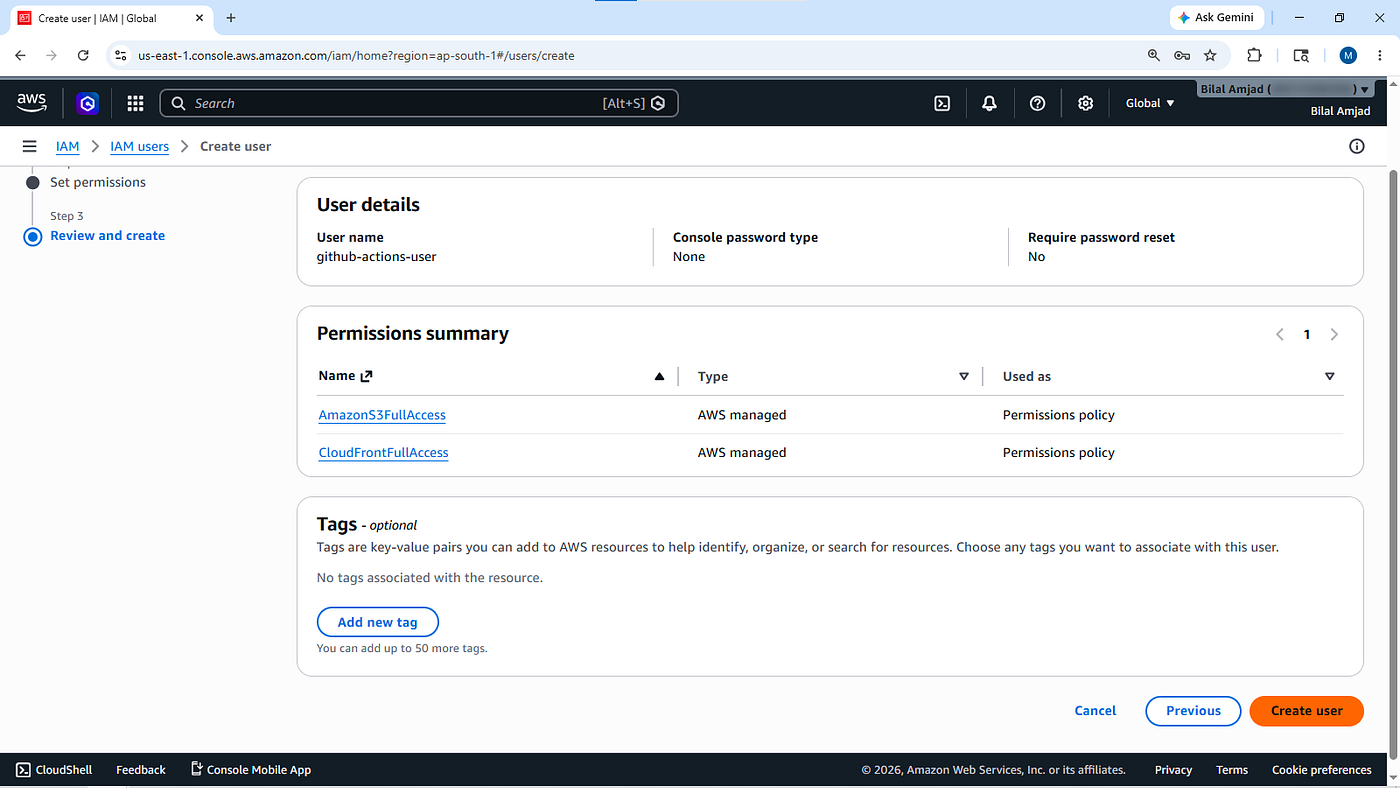Launch CloudShell from the top navigation icon
Image resolution: width=1400 pixels, height=788 pixels.
tap(942, 103)
